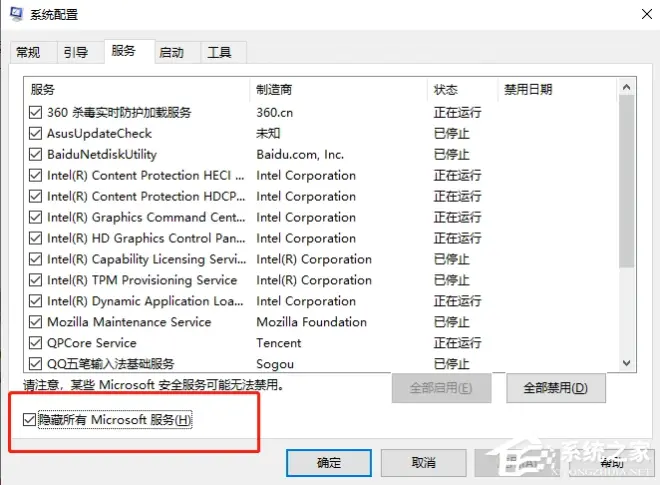Click the scrollbar up arrow
This screenshot has height=485, width=660.
(626, 87)
